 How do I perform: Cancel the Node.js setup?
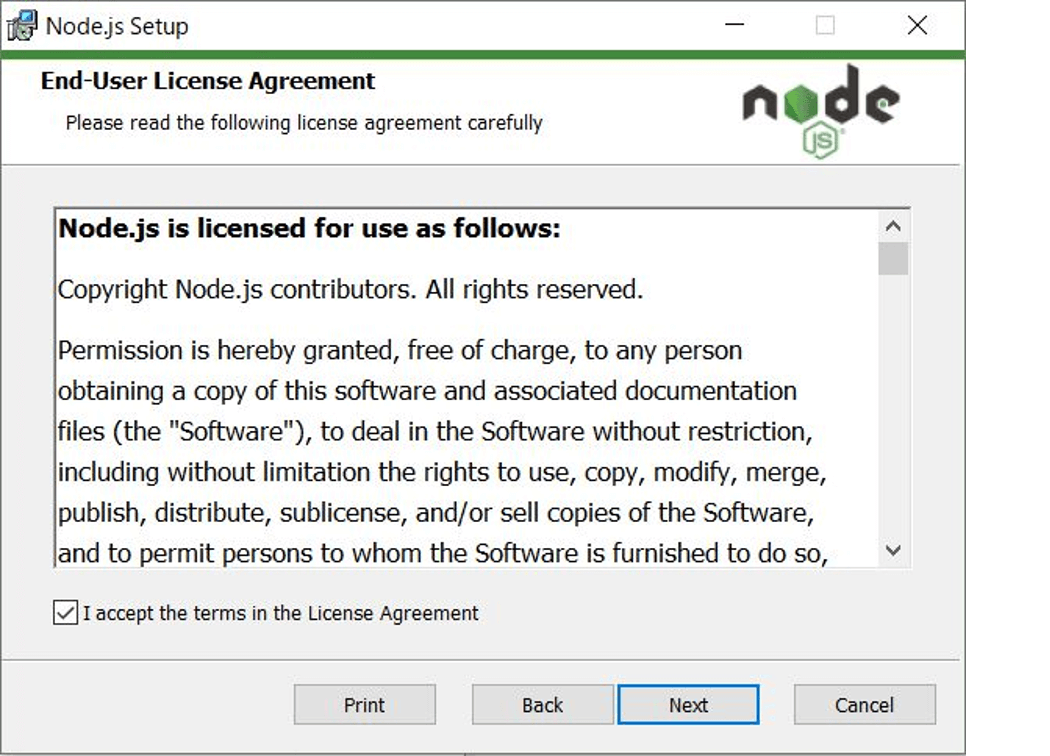coord(865,704)
